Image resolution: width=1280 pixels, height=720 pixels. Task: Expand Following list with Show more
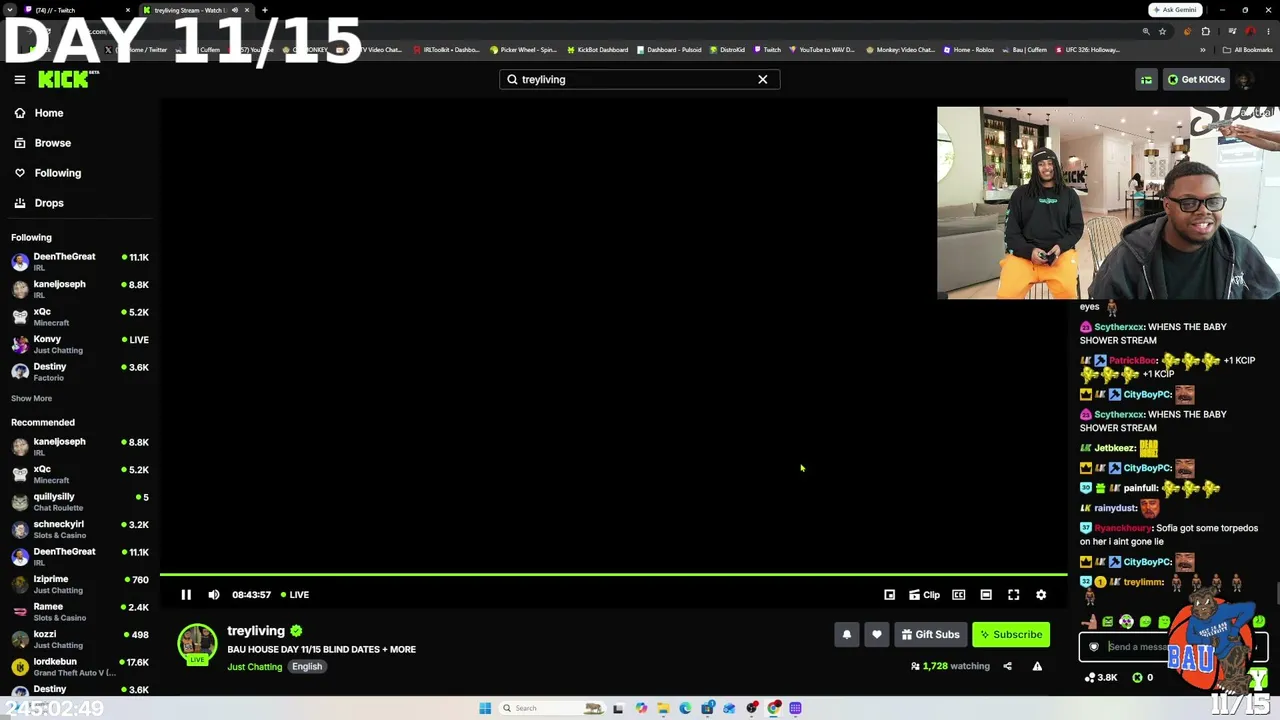pyautogui.click(x=32, y=398)
